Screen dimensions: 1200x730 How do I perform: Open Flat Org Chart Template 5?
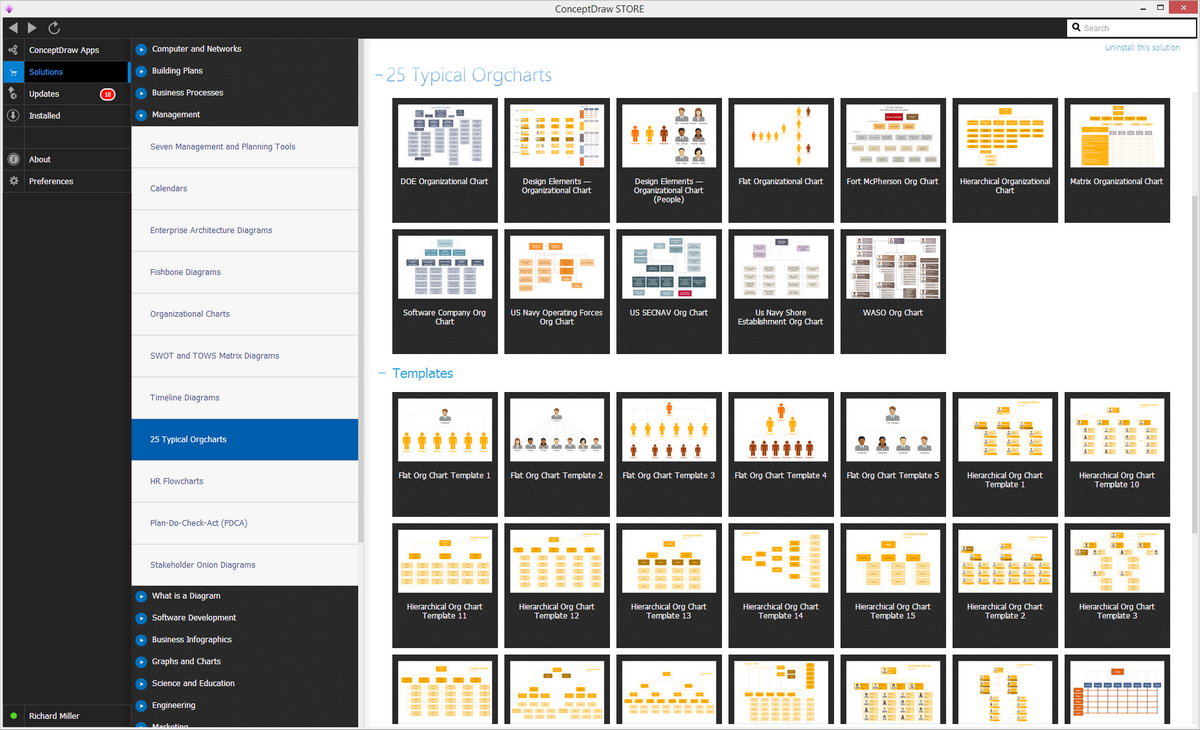(x=893, y=454)
